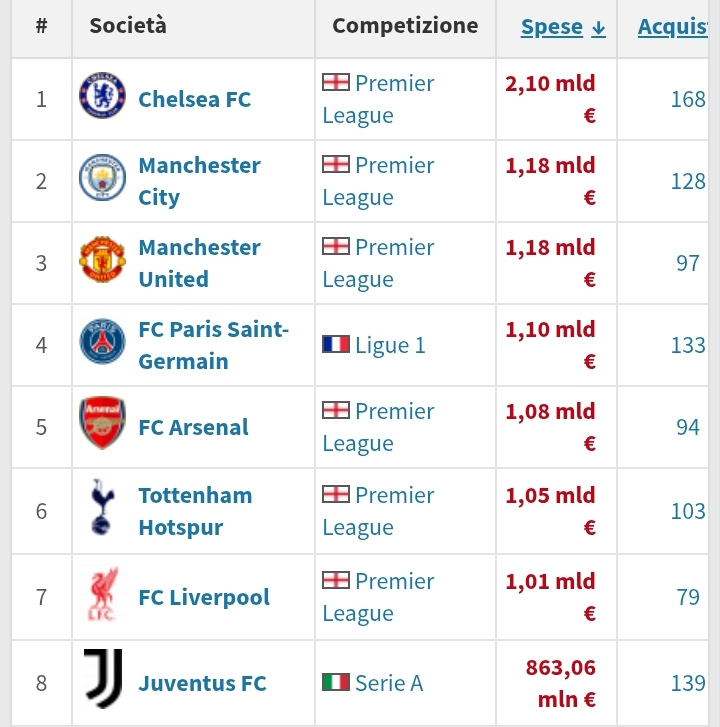
Task: Click the Paris Saint-Germain crest
Action: (103, 344)
